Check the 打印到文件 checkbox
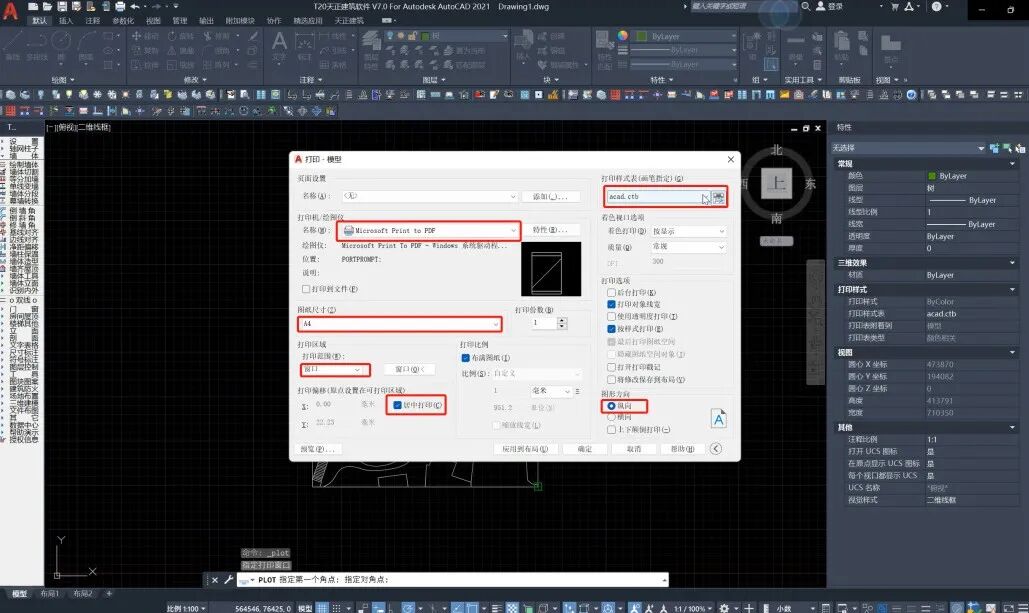 306,289
